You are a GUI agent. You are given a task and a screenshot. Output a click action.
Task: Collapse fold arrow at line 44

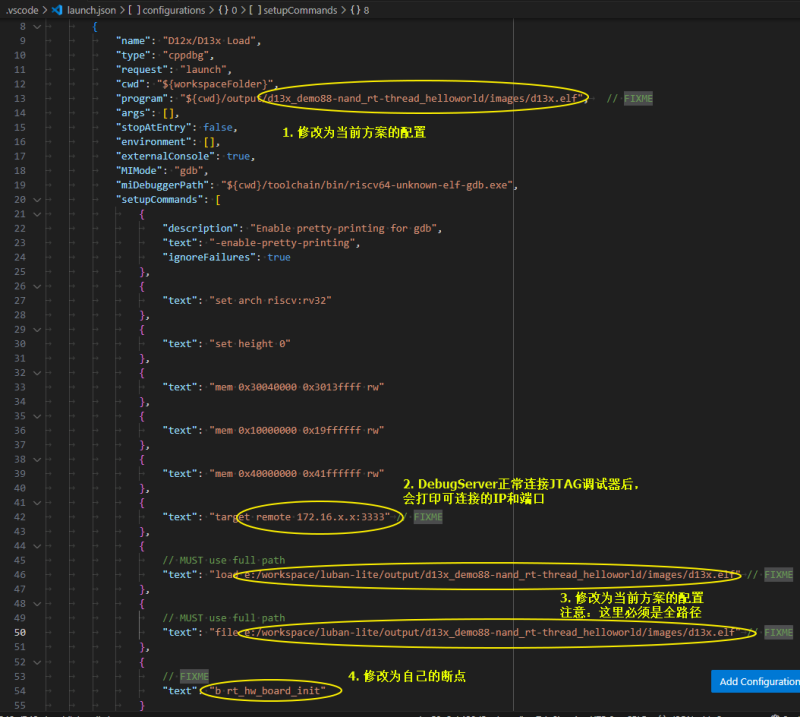tap(37, 546)
